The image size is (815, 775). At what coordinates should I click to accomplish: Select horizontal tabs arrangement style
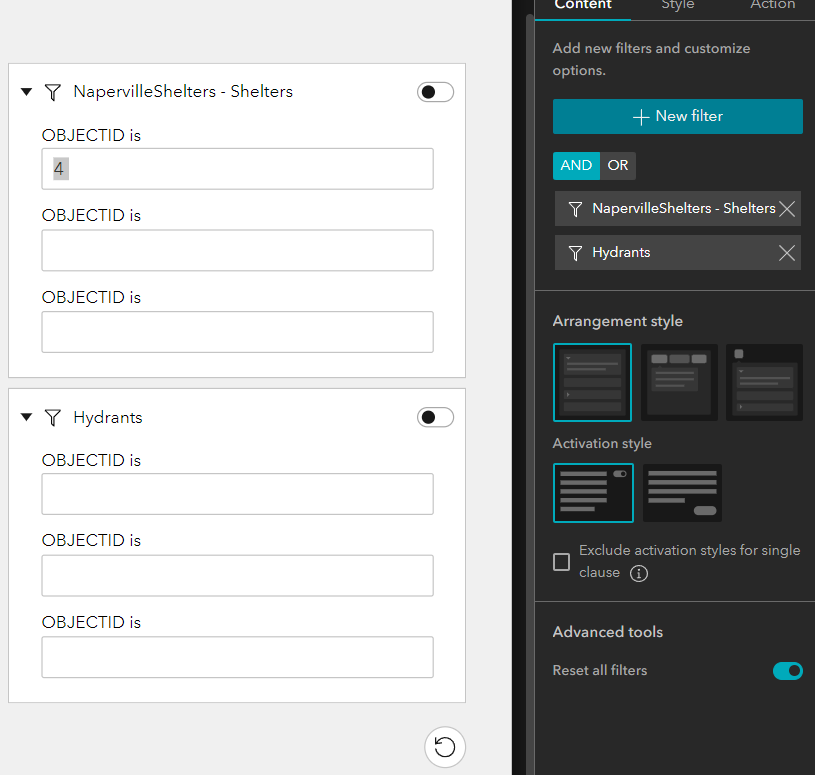click(679, 382)
